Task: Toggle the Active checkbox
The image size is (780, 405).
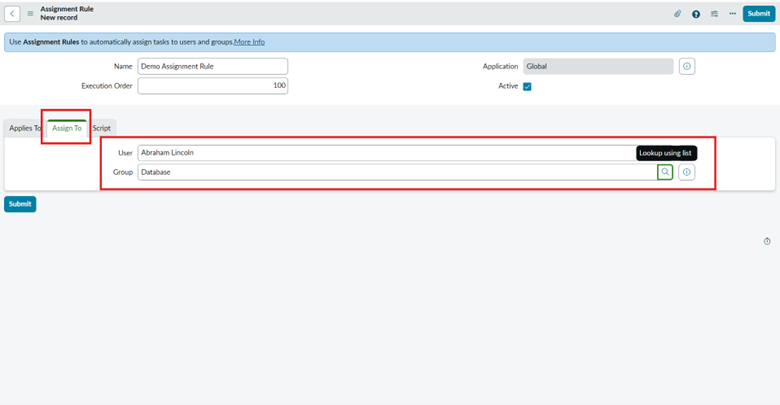Action: point(528,86)
